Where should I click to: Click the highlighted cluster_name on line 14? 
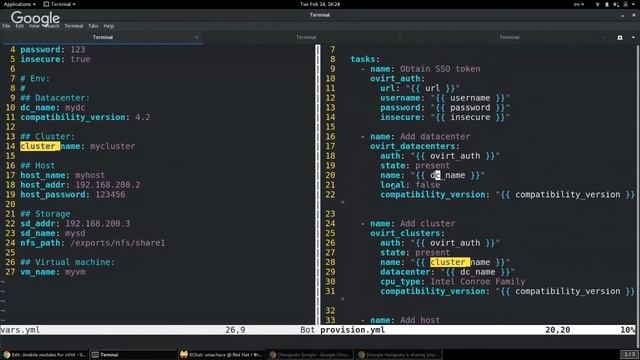pyautogui.click(x=40, y=146)
